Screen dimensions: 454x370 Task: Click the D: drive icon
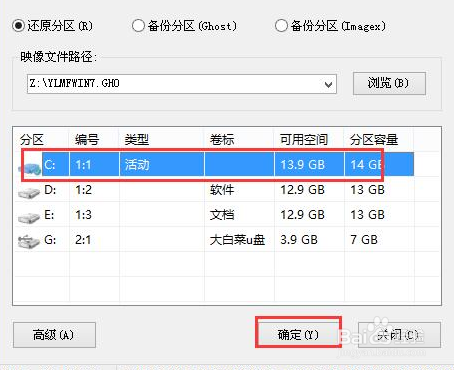coord(29,193)
